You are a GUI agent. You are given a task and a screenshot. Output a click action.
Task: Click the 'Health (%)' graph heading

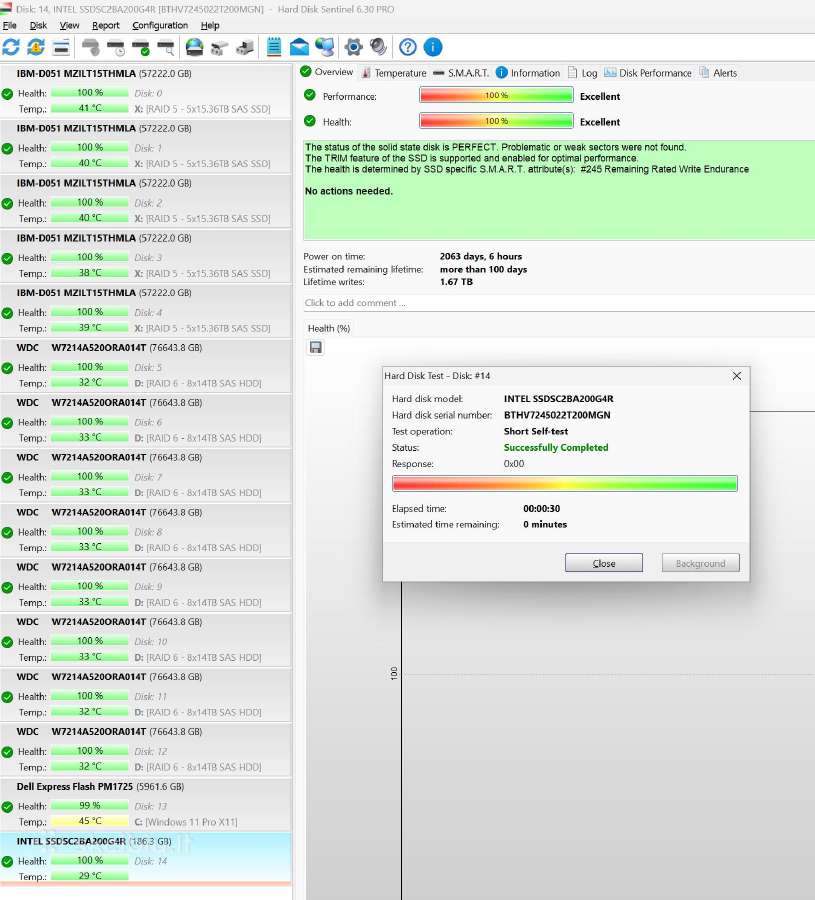click(329, 328)
